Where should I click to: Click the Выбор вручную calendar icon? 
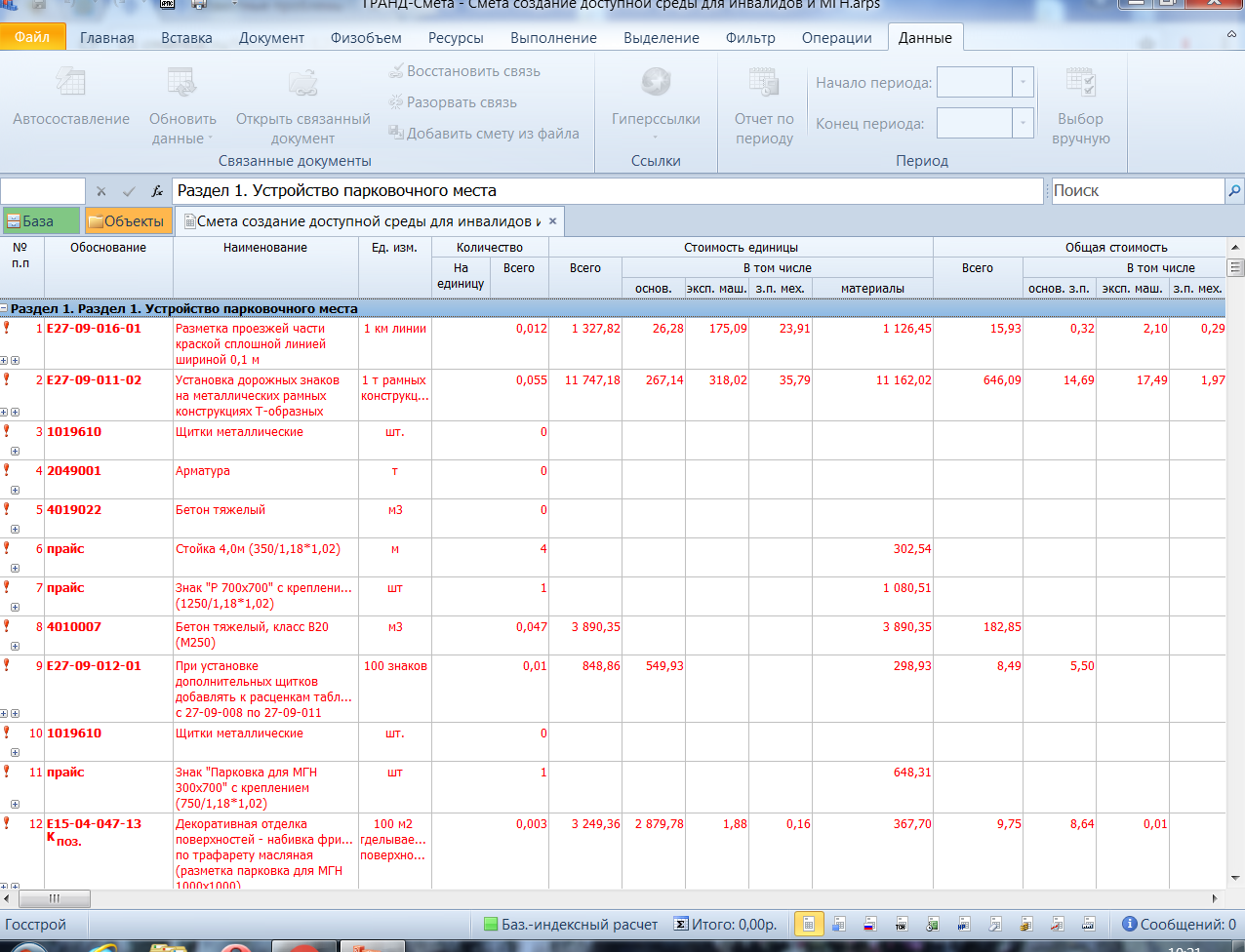[1080, 82]
